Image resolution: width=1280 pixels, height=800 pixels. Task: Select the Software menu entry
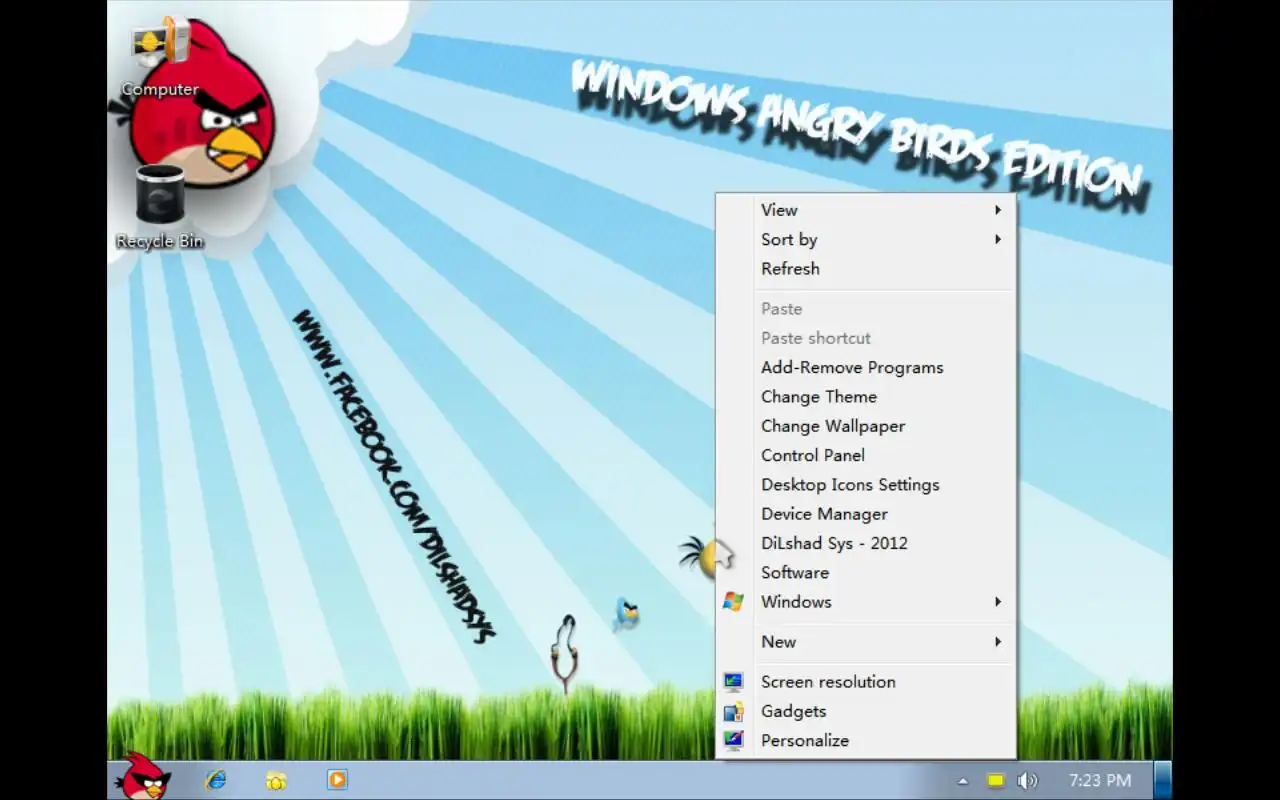coord(866,572)
